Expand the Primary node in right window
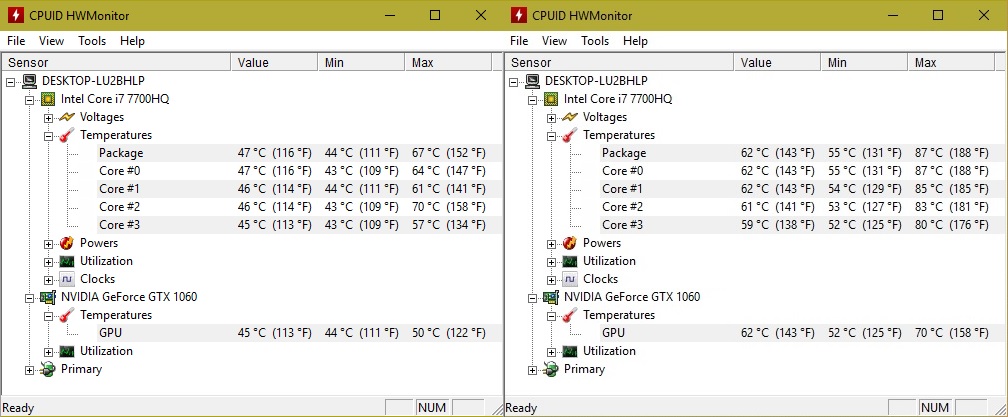 click(533, 369)
